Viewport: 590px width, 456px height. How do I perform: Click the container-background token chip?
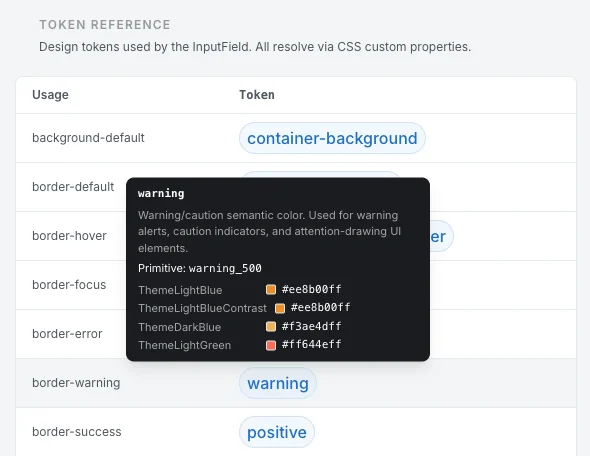pyautogui.click(x=332, y=138)
